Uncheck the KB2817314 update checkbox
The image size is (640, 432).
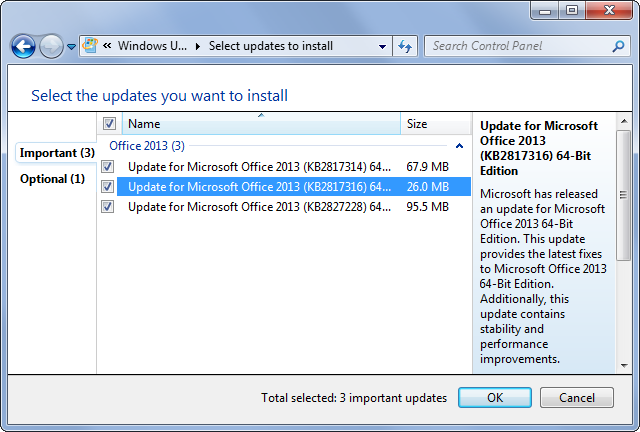[x=108, y=166]
